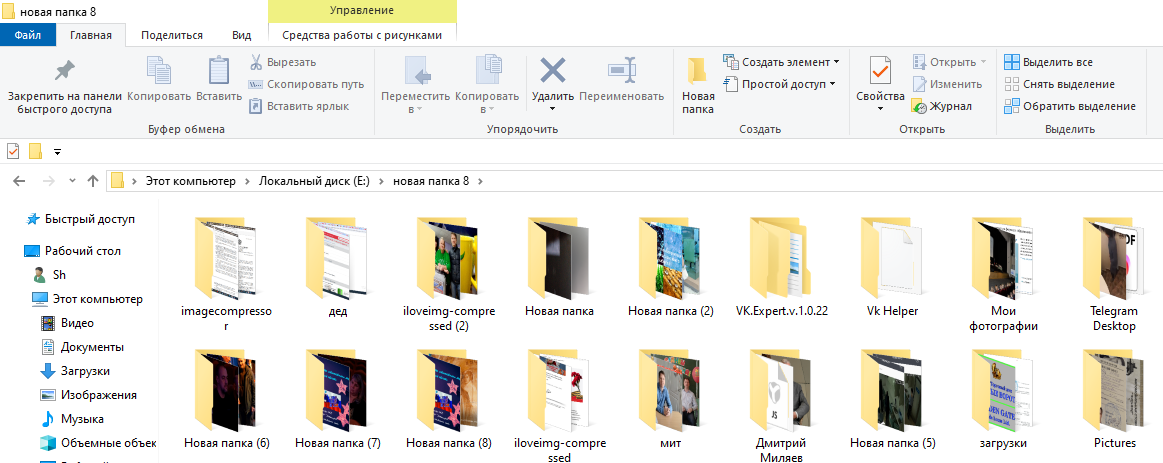Click the Rename icon in ribbon
The image size is (1163, 463).
point(621,71)
